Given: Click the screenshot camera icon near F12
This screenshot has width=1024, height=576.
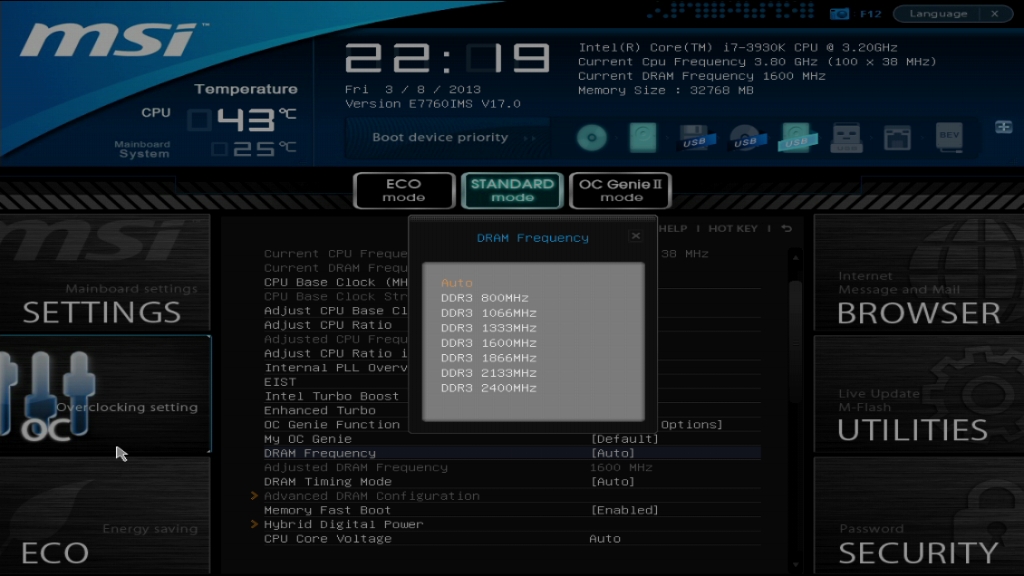Looking at the screenshot, I should (839, 14).
